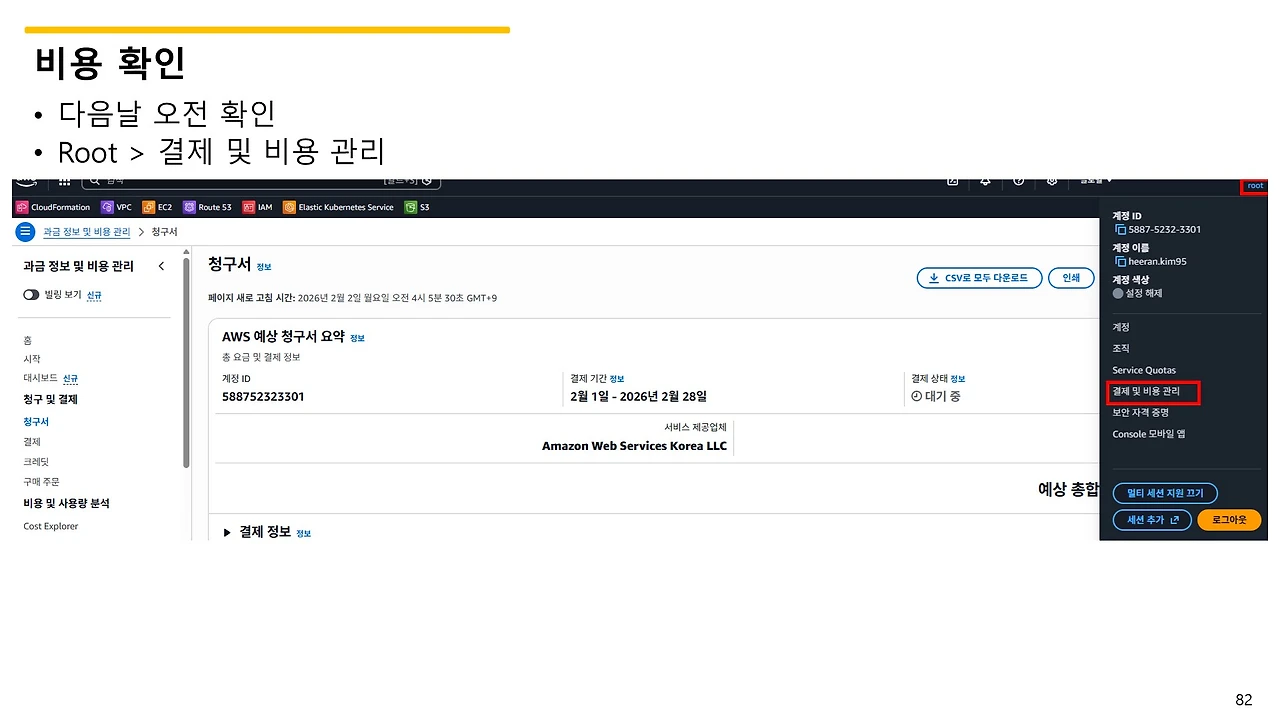The width and height of the screenshot is (1280, 720).
Task: Click the 계정 색상 gray swatch
Action: coord(1118,293)
